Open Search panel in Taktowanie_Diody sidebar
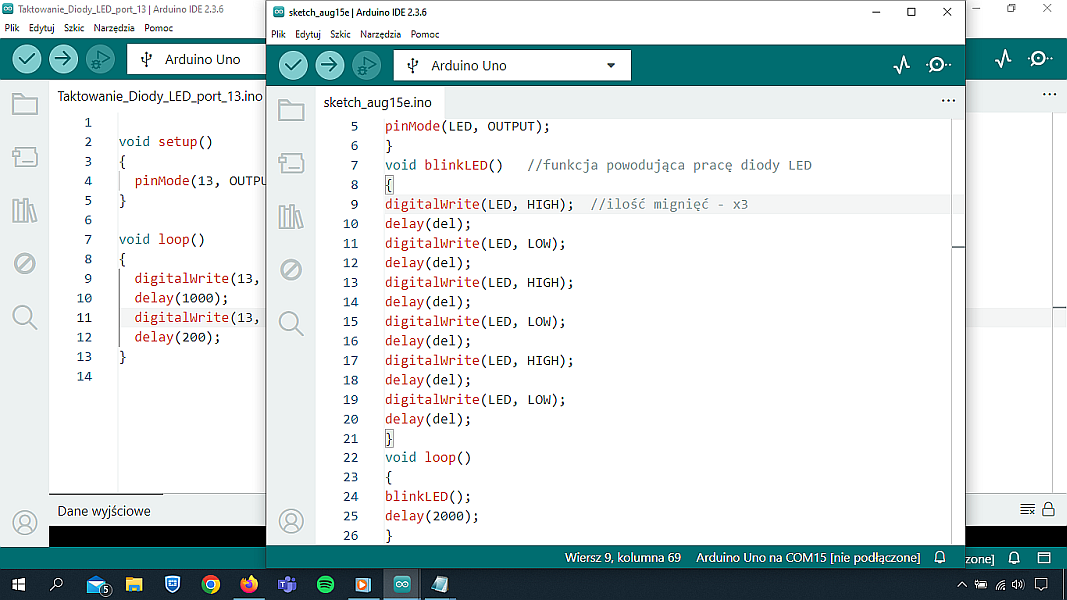The height and width of the screenshot is (600, 1067). [x=25, y=317]
